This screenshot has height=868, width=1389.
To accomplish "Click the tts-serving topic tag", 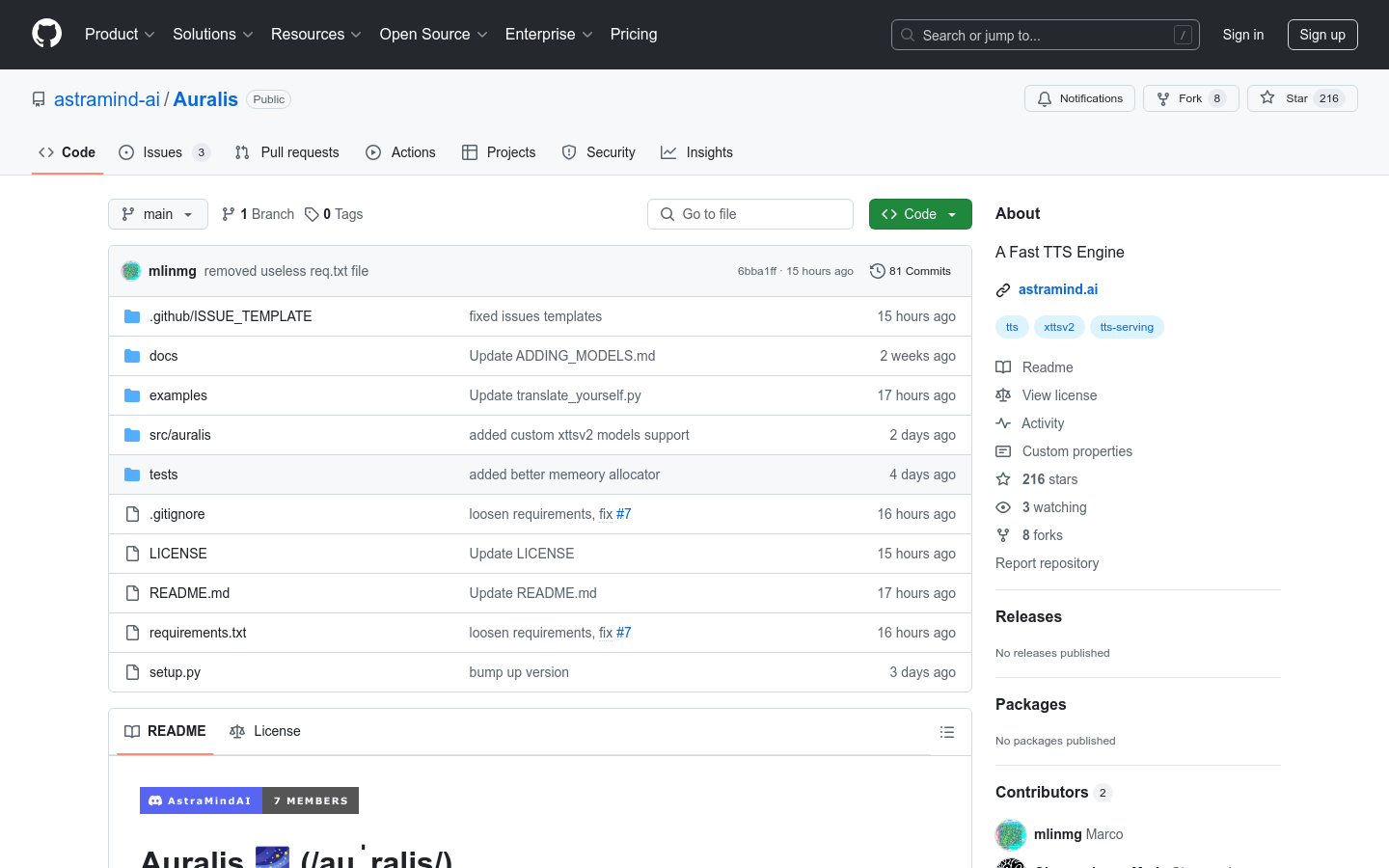I will pyautogui.click(x=1127, y=327).
